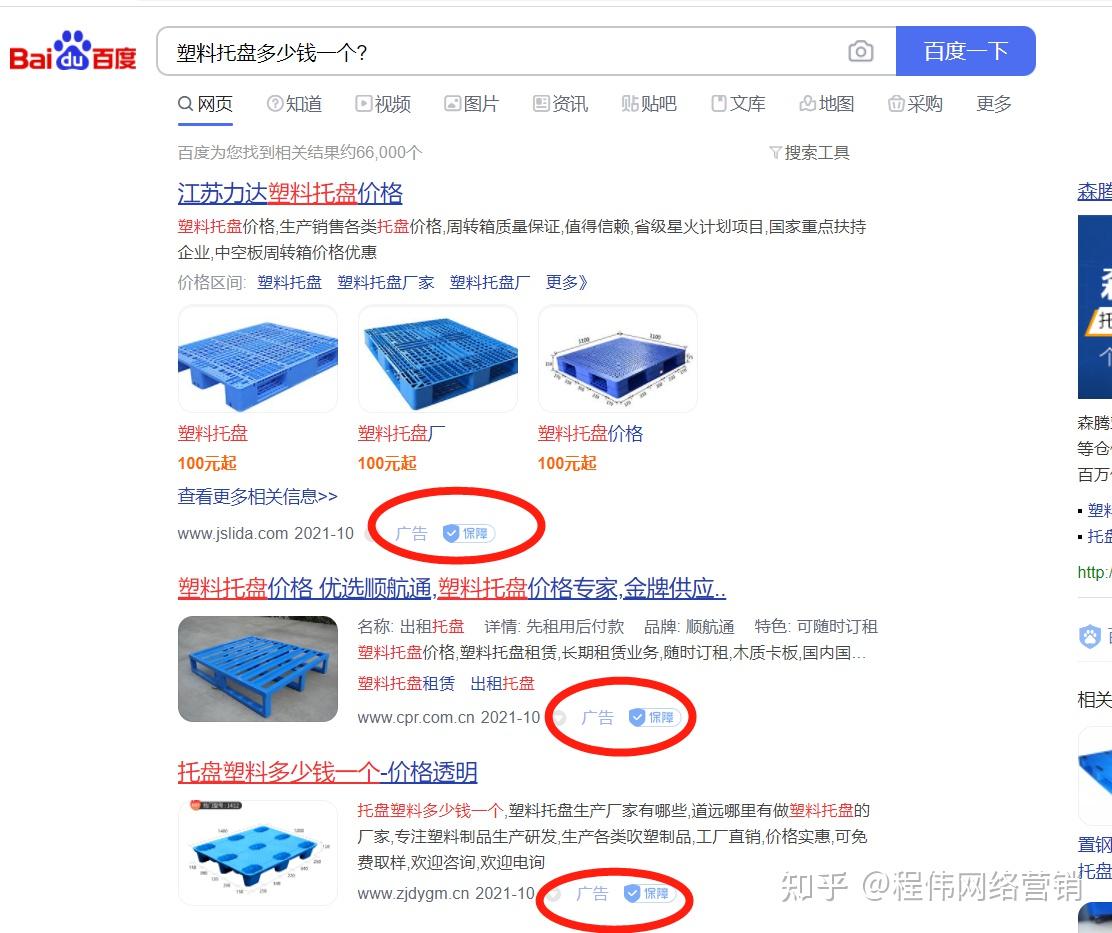Click the camera image search icon
This screenshot has height=933, width=1112.
point(860,51)
